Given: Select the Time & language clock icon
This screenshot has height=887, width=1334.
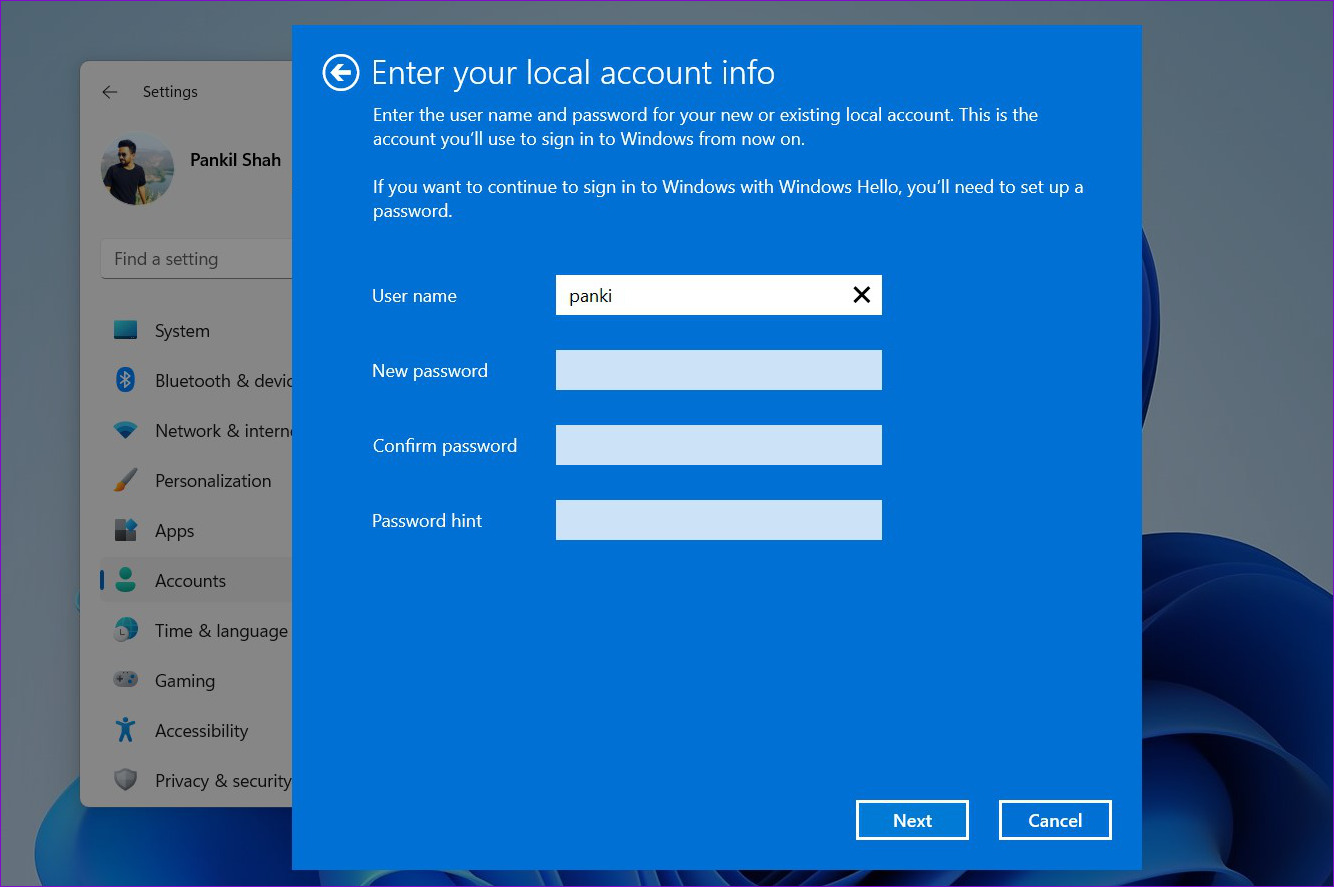Looking at the screenshot, I should 125,630.
